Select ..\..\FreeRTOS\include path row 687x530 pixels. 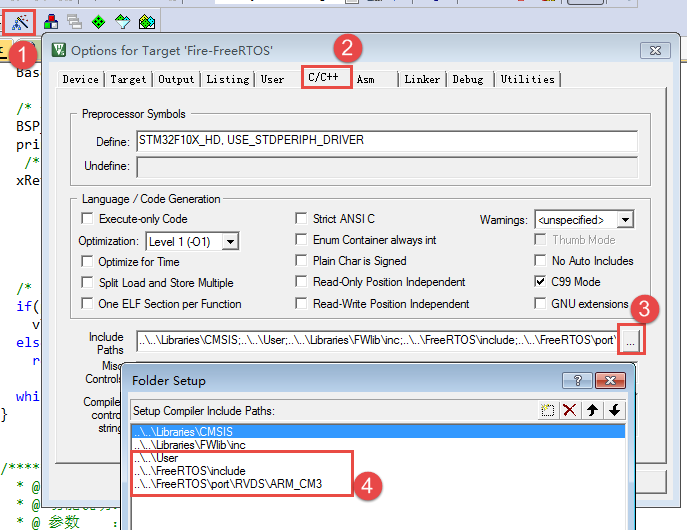378,471
